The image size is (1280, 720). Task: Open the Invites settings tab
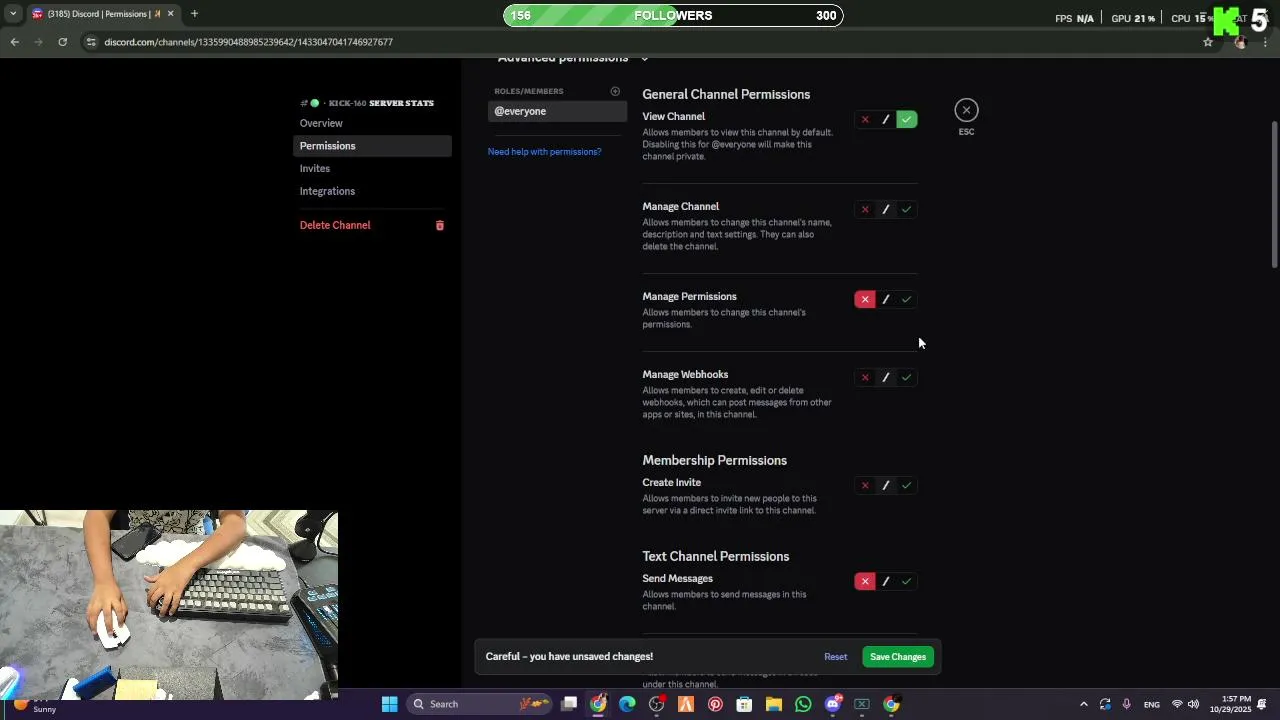point(372,169)
